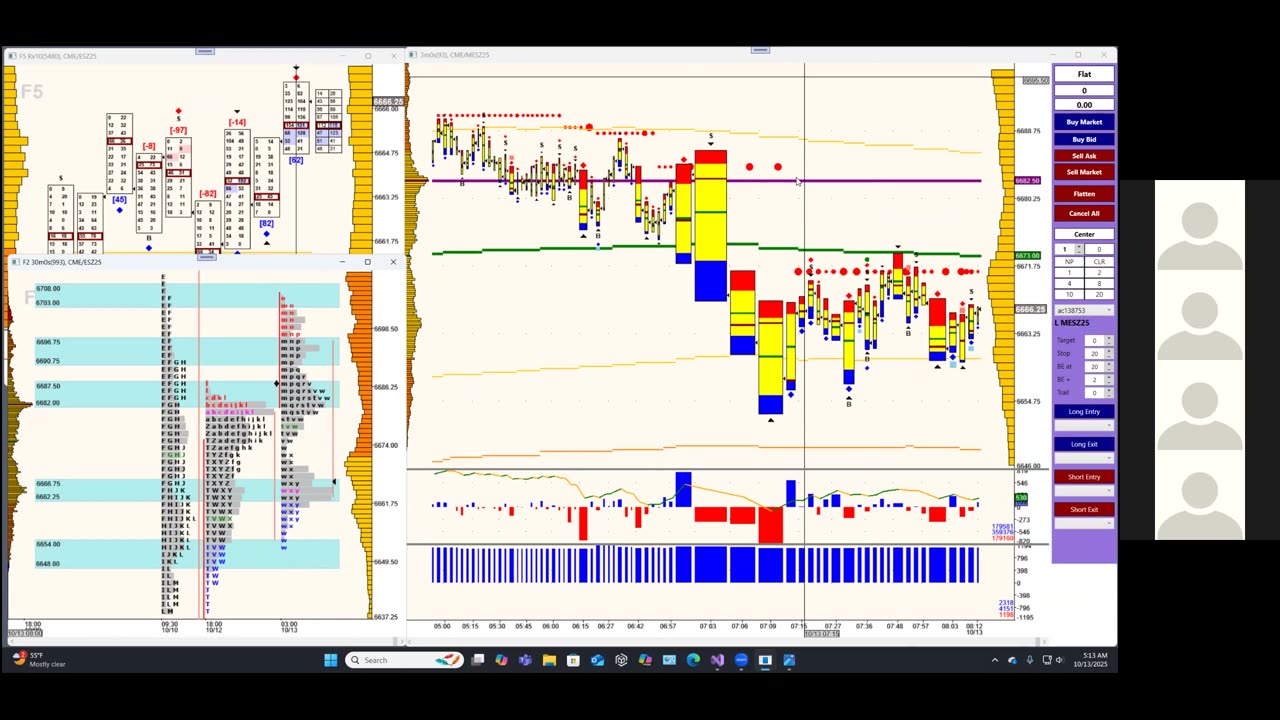This screenshot has width=1280, height=720.
Task: Click the 07:03 time label on chart
Action: pos(708,626)
